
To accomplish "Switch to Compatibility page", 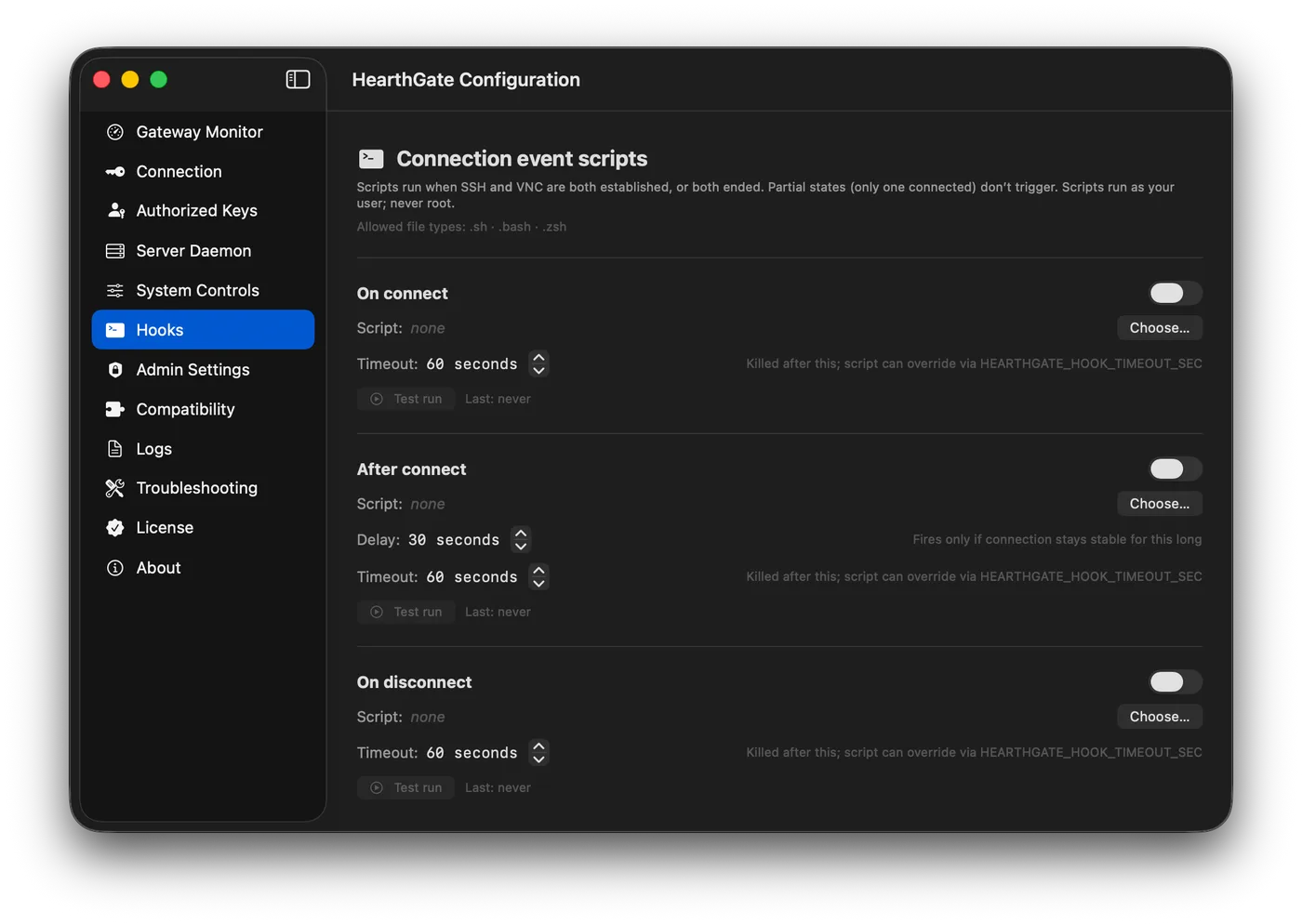I will coord(203,409).
